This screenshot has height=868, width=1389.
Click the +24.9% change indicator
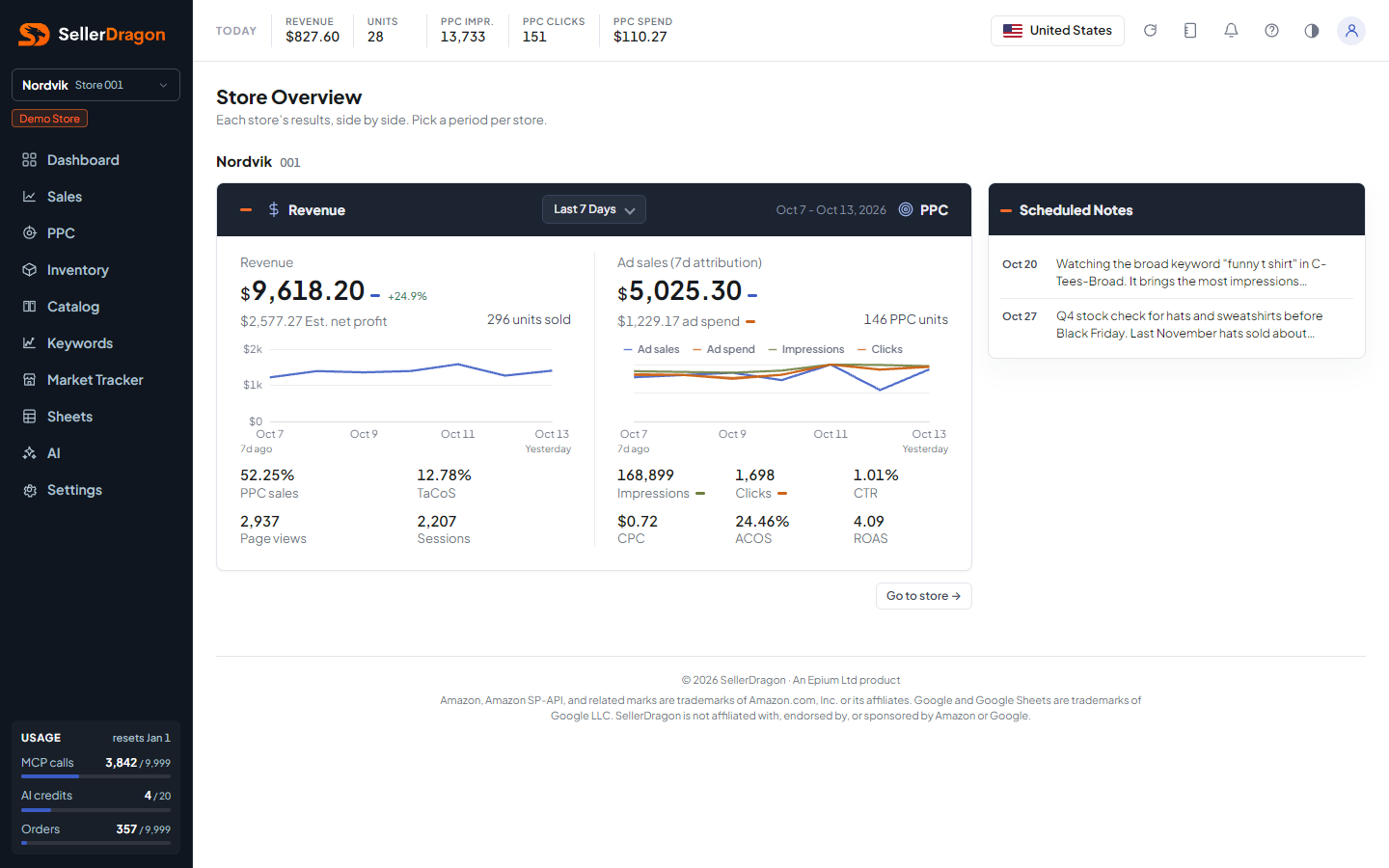point(407,296)
